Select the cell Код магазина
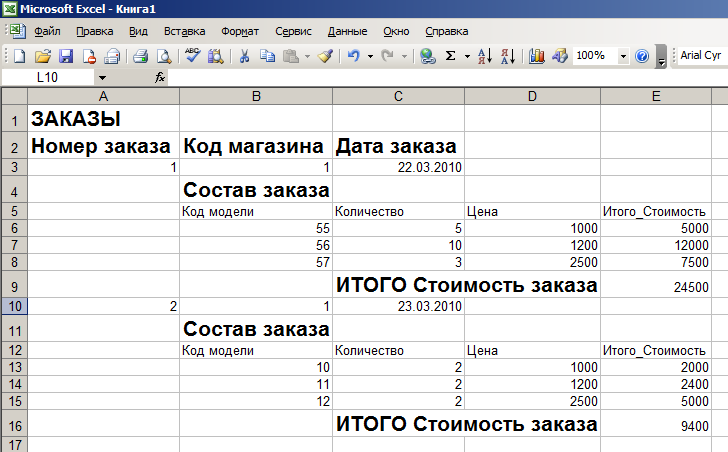The height and width of the screenshot is (452, 728). point(256,146)
